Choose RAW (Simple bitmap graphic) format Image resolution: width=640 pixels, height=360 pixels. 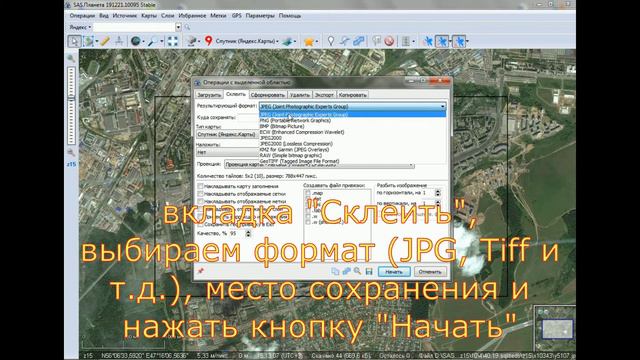point(291,156)
